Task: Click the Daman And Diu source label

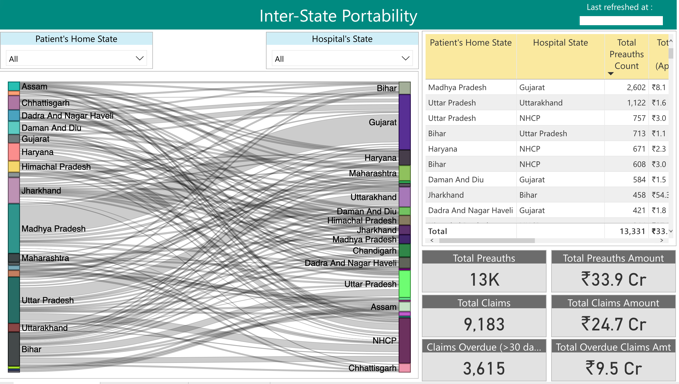Action: tap(51, 128)
